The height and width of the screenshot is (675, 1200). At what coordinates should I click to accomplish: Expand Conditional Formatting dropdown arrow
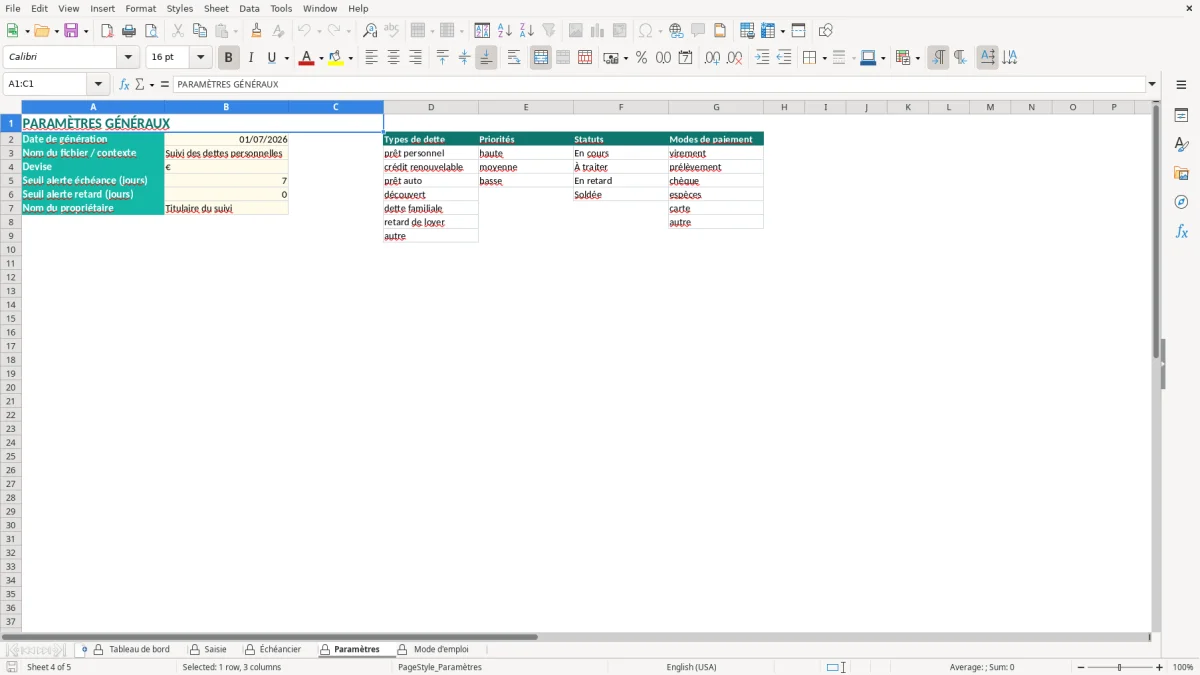tap(917, 58)
